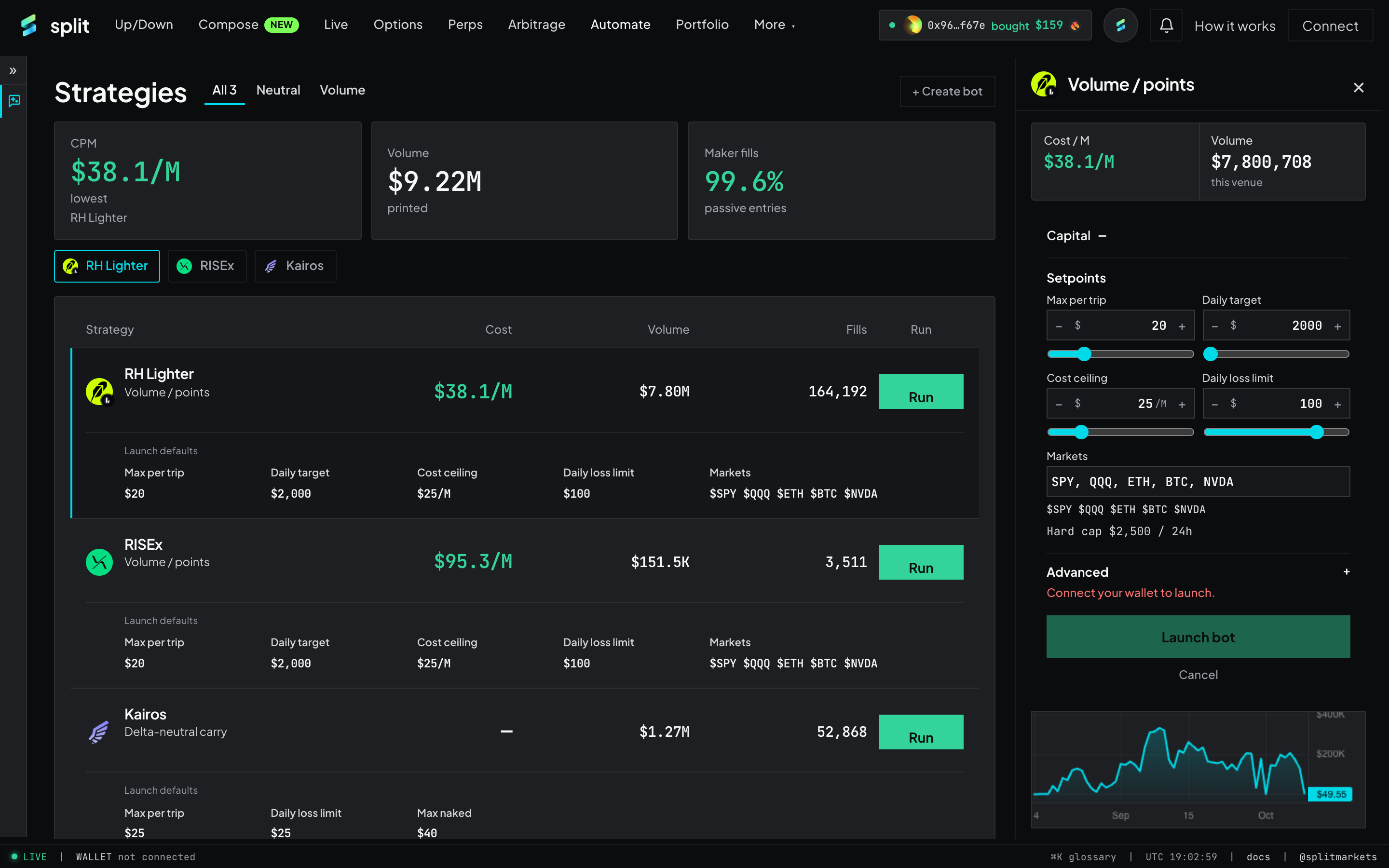Click the Create bot button
The width and height of the screenshot is (1389, 868).
(x=947, y=91)
